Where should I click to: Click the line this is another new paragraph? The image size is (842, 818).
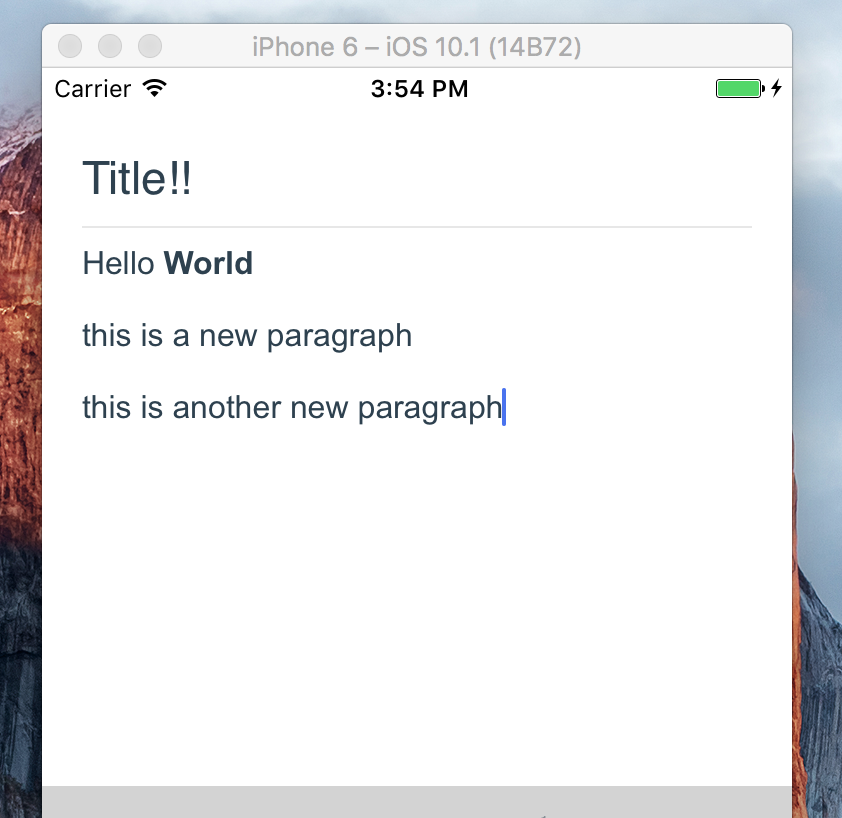point(290,407)
